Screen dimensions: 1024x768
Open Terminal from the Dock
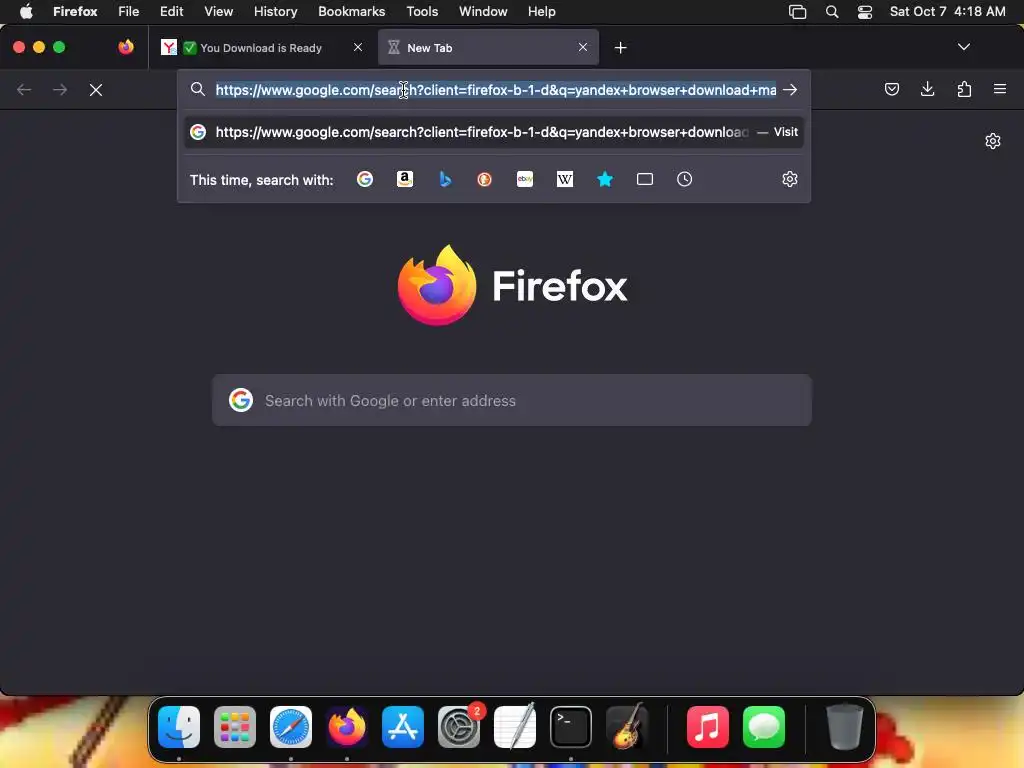pos(571,726)
